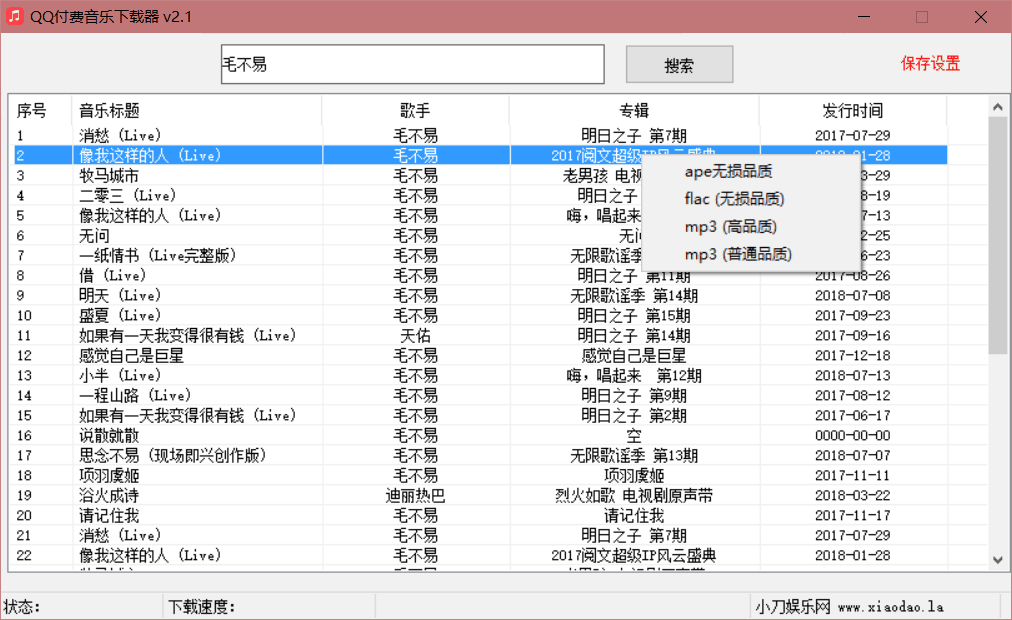1012x620 pixels.
Task: Choose flac (无损品质) download option
Action: [x=734, y=199]
